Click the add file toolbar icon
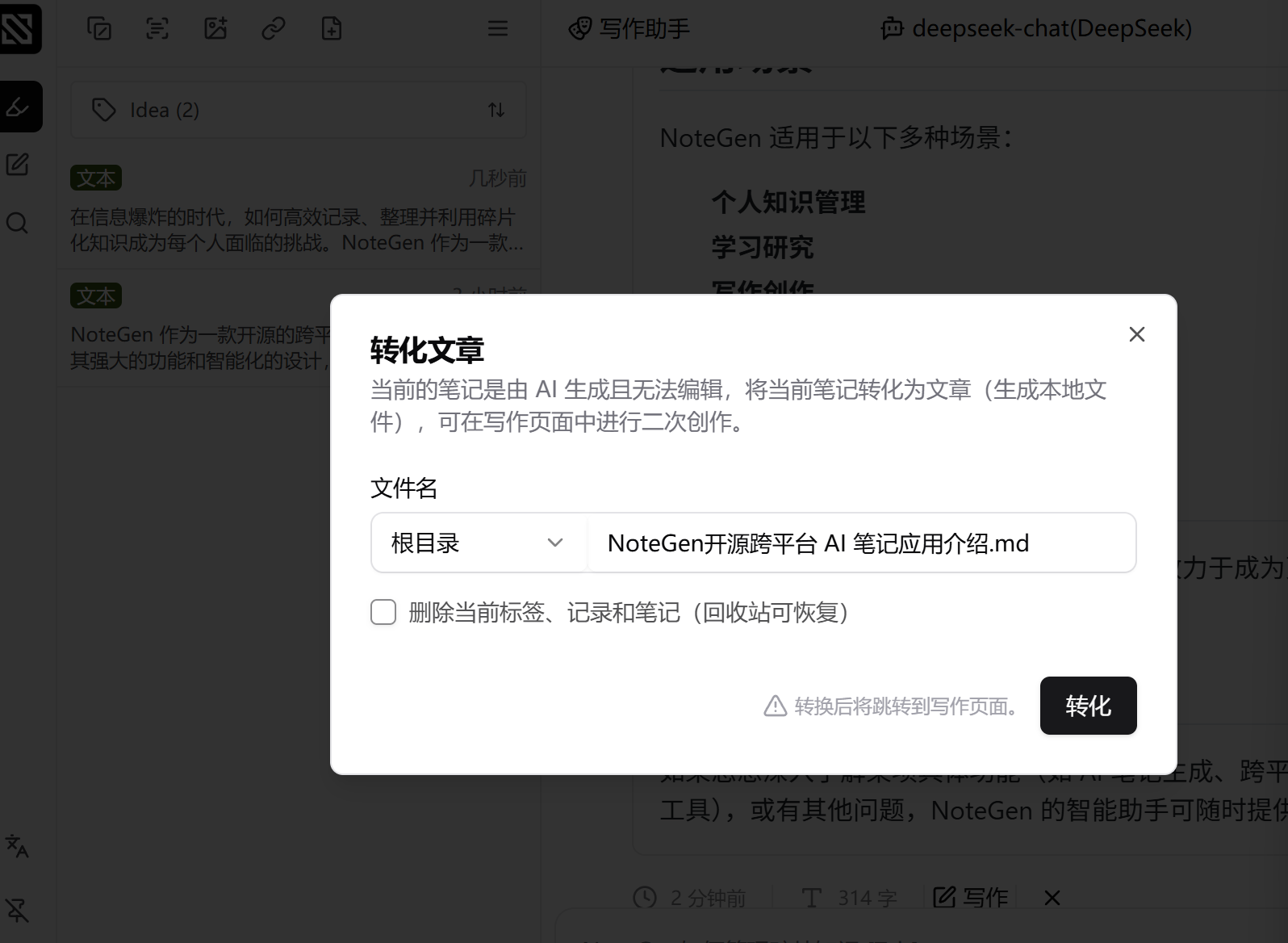Screen dimensions: 1288x943 click(332, 29)
